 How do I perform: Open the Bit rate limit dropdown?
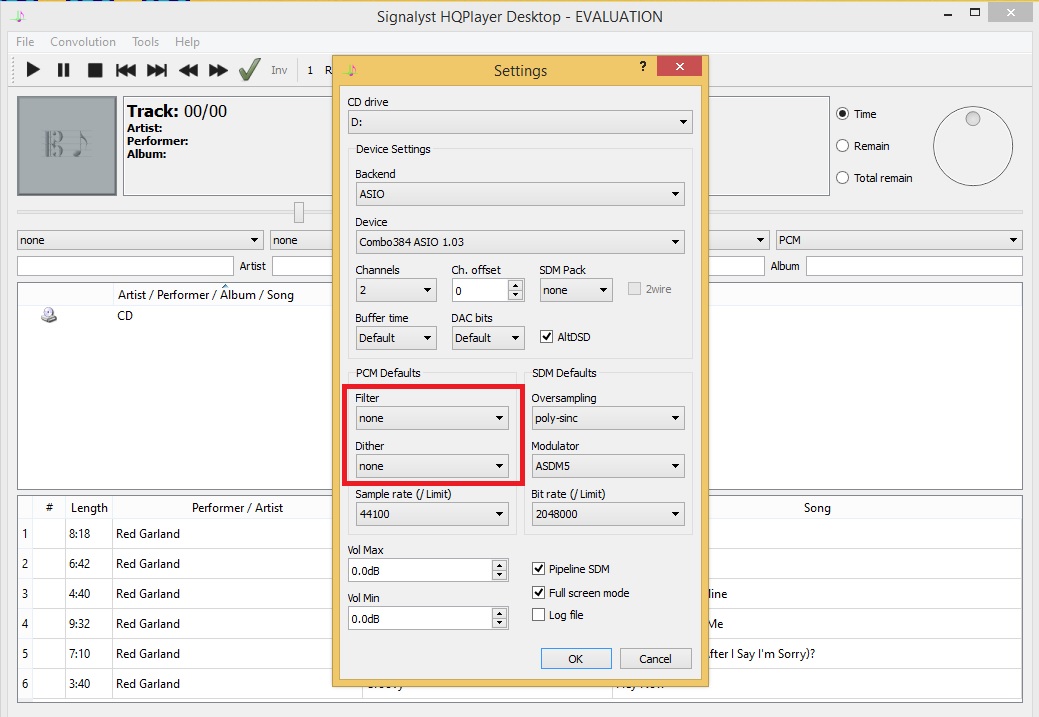click(x=608, y=514)
